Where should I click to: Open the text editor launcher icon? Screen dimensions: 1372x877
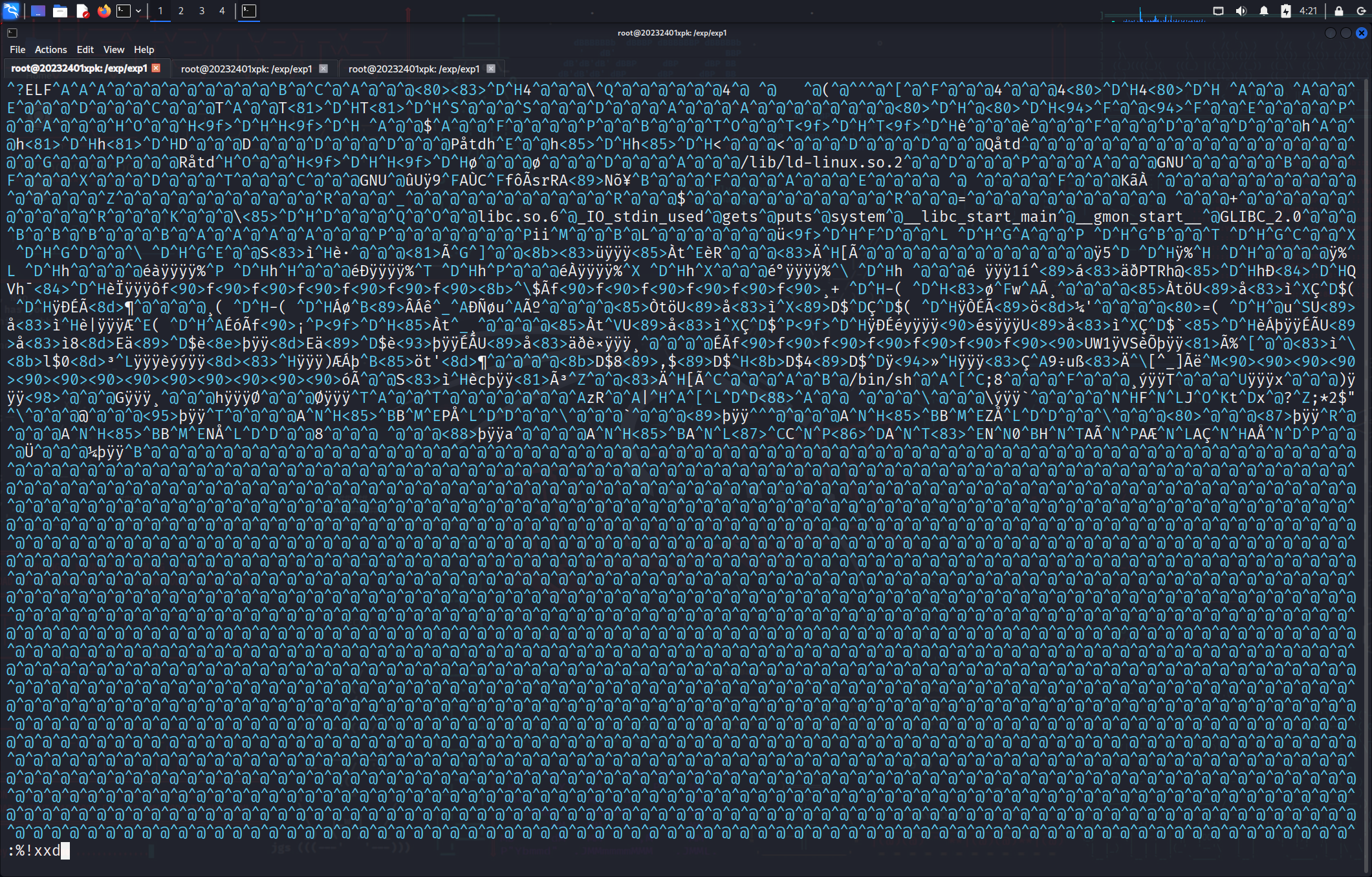point(82,11)
